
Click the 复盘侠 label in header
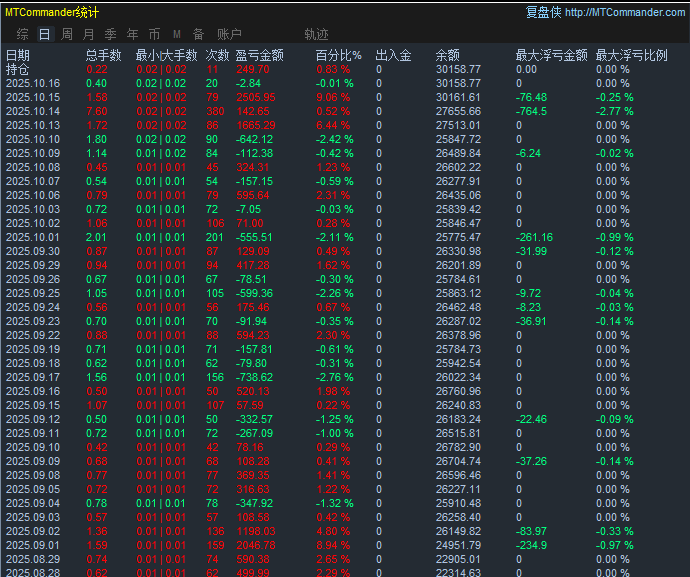pos(544,12)
